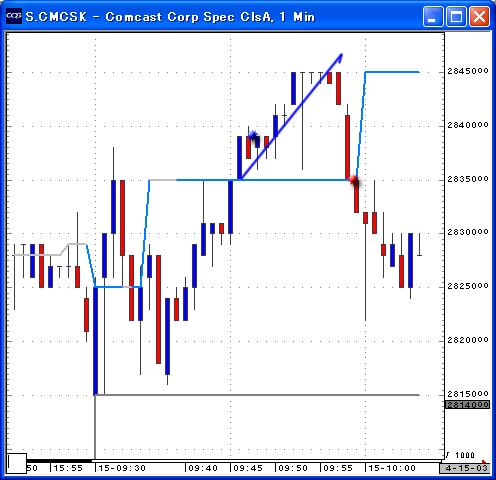Click the 2830000 price axis label
496x480 pixels.
point(468,232)
